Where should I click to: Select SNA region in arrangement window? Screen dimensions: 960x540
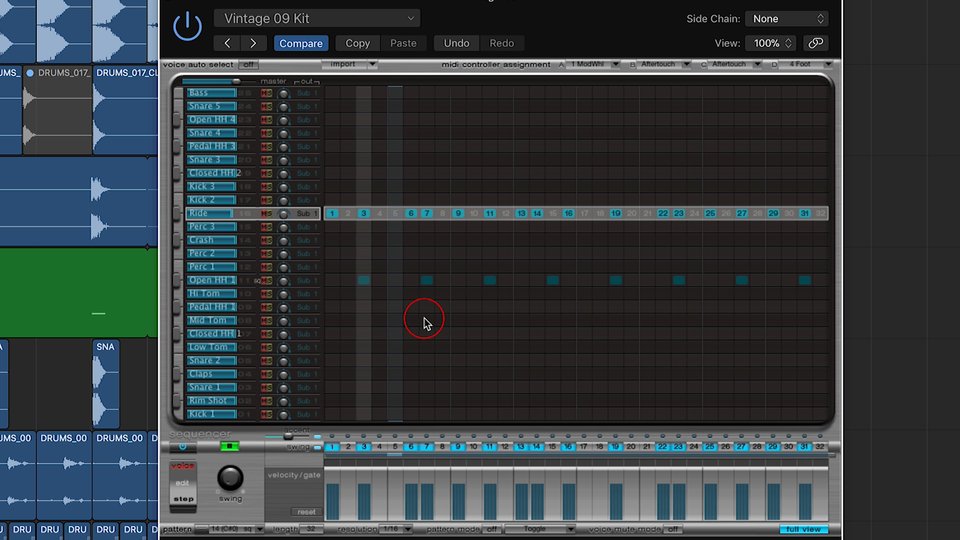(x=105, y=384)
